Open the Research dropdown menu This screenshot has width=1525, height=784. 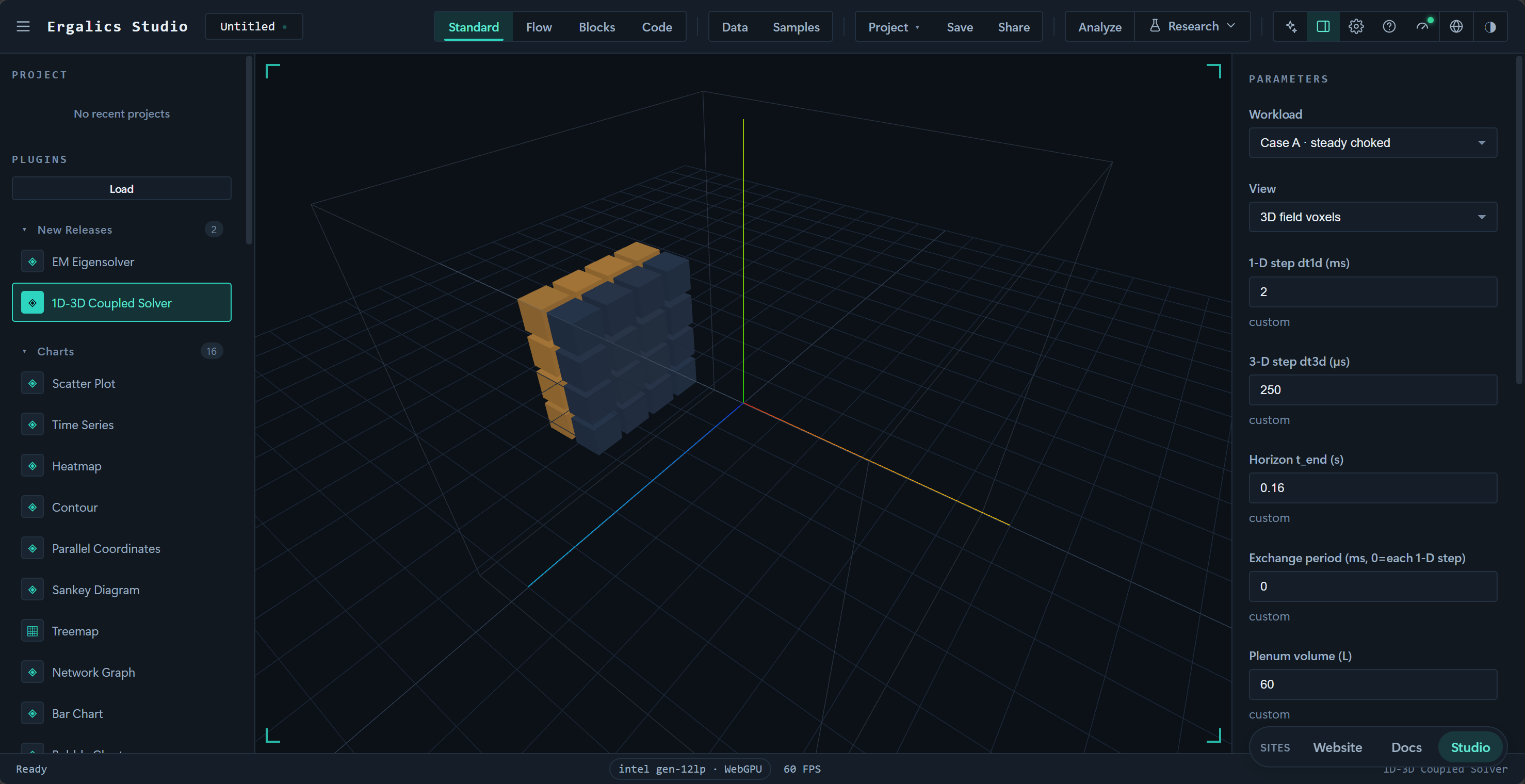pyautogui.click(x=1192, y=27)
